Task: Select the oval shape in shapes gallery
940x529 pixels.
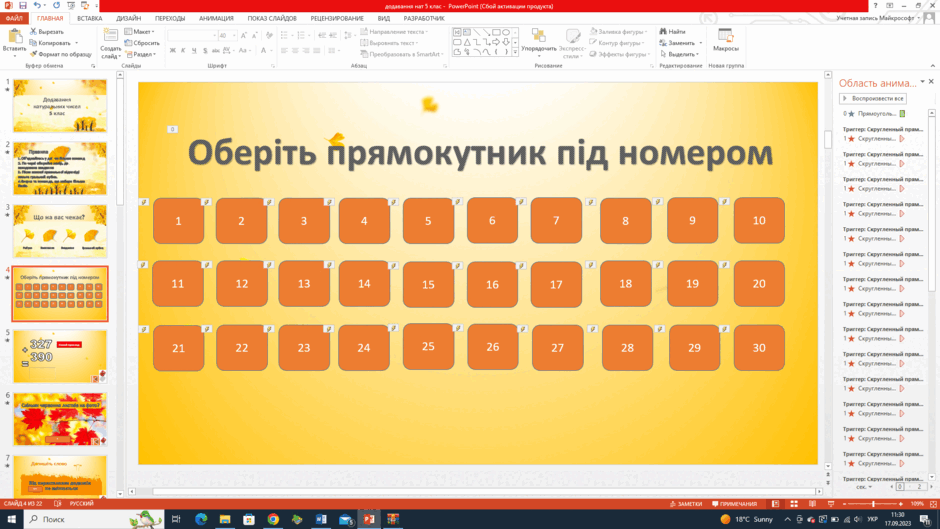Action: [x=506, y=32]
